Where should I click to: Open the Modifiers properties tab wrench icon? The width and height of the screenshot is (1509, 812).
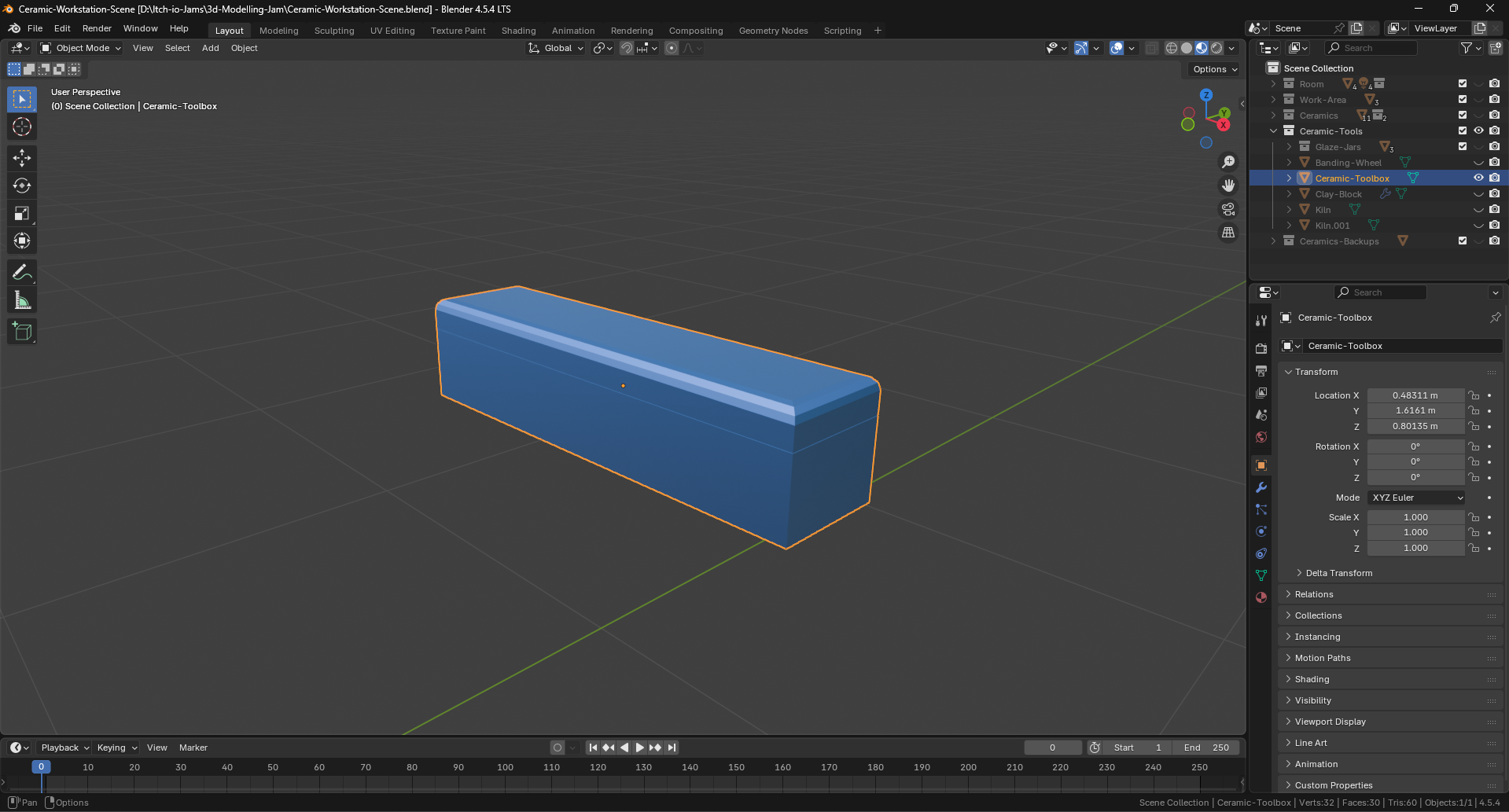click(x=1261, y=487)
